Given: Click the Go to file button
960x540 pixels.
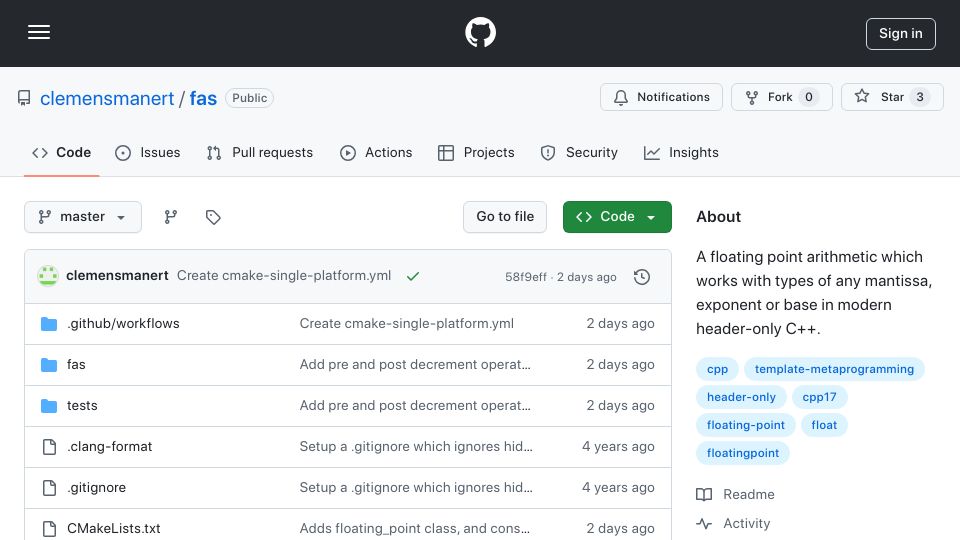Looking at the screenshot, I should click(x=504, y=217).
